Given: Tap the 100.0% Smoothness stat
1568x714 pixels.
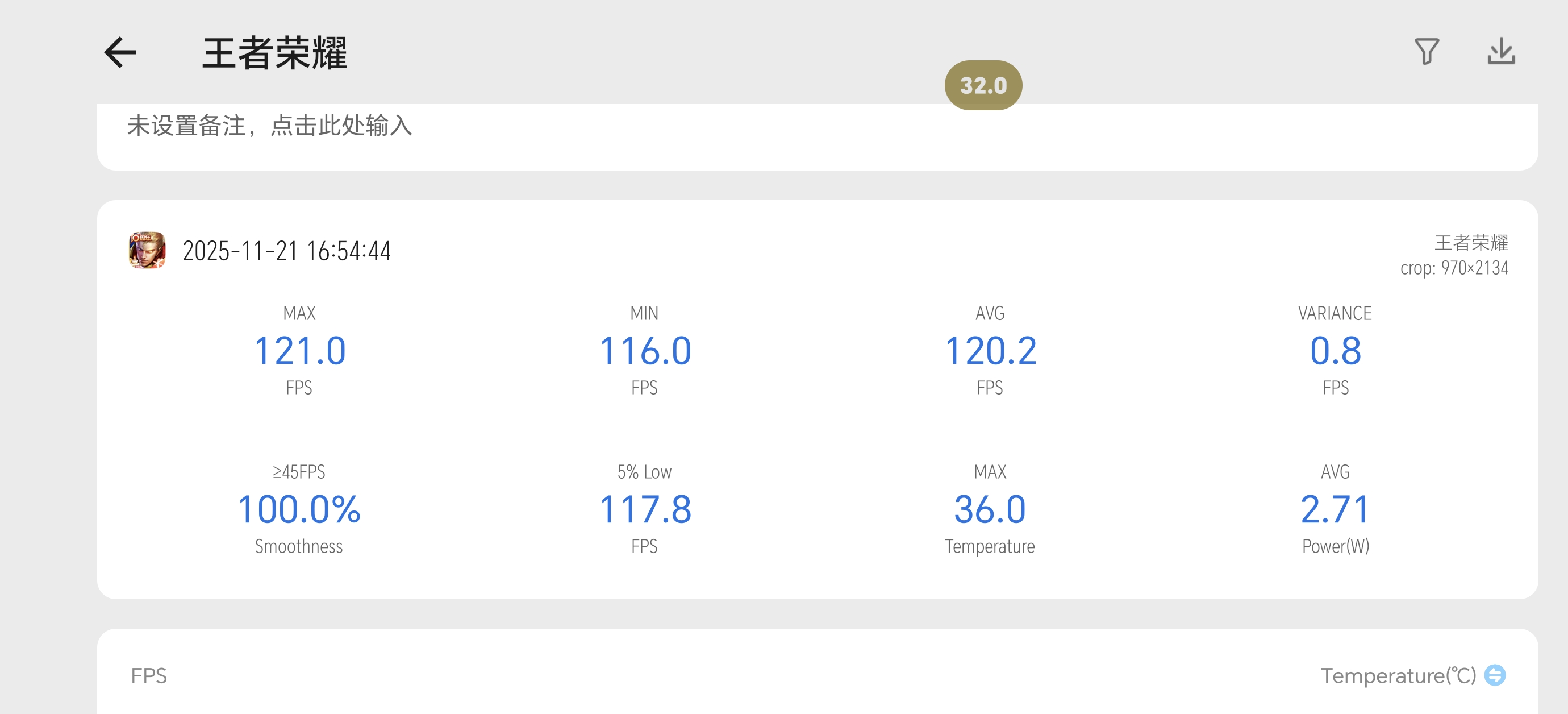Looking at the screenshot, I should 299,509.
